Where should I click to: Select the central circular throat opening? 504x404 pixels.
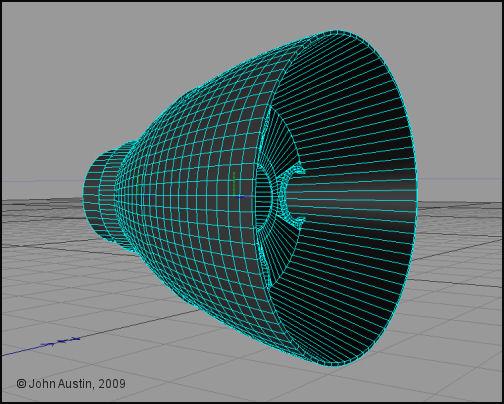click(263, 197)
